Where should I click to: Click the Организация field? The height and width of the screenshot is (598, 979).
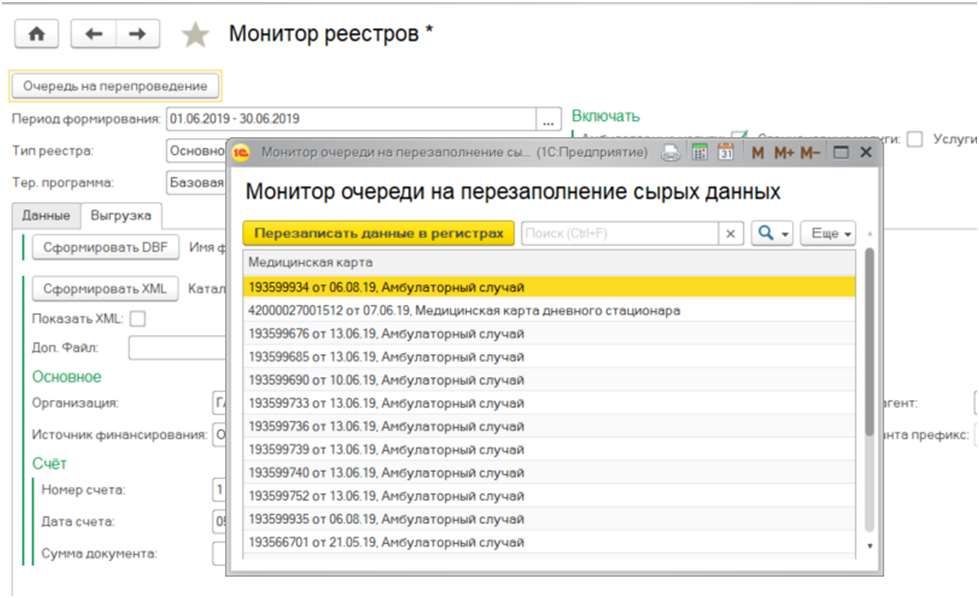tap(219, 403)
